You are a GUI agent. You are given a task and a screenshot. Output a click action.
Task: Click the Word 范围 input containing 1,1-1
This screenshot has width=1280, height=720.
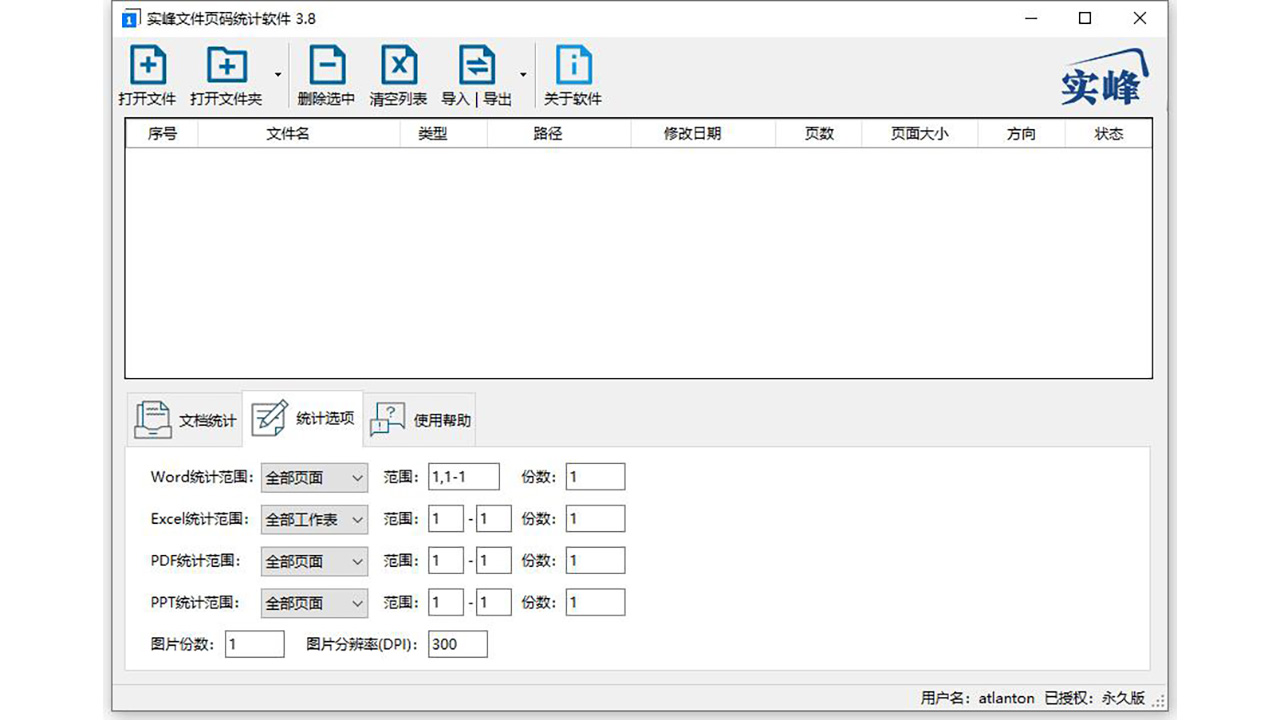pyautogui.click(x=465, y=477)
